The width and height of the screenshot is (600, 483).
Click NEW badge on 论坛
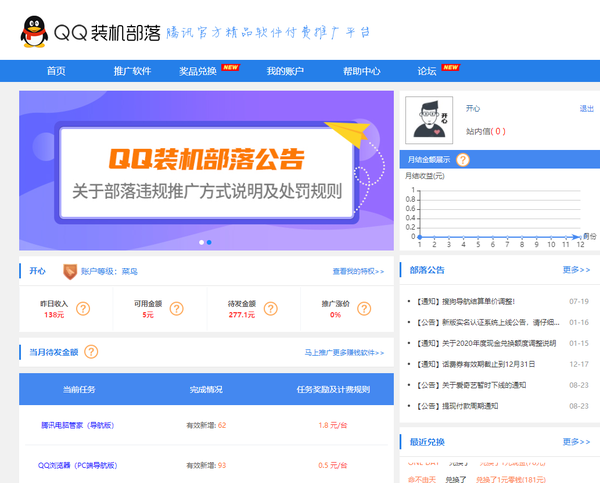tap(450, 67)
